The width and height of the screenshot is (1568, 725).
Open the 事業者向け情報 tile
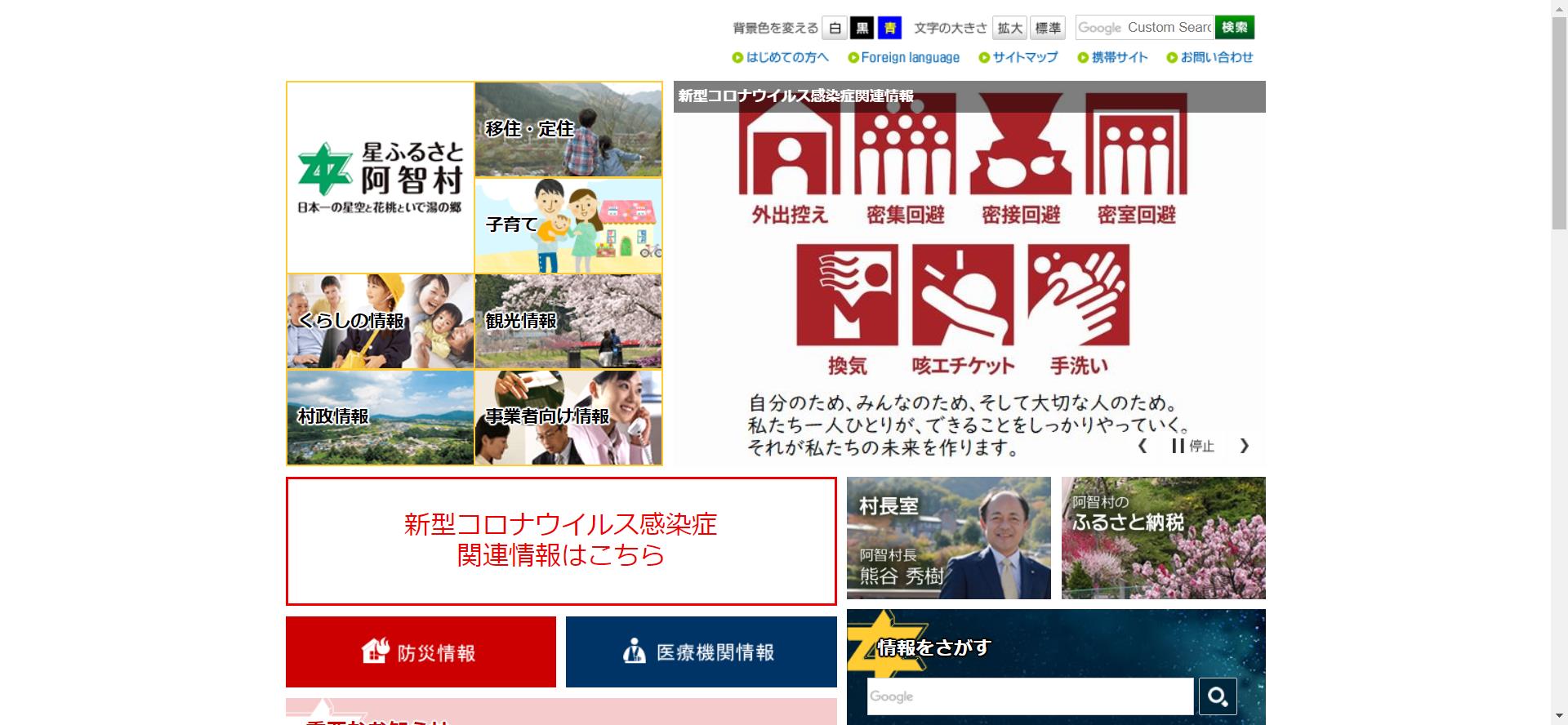(568, 417)
